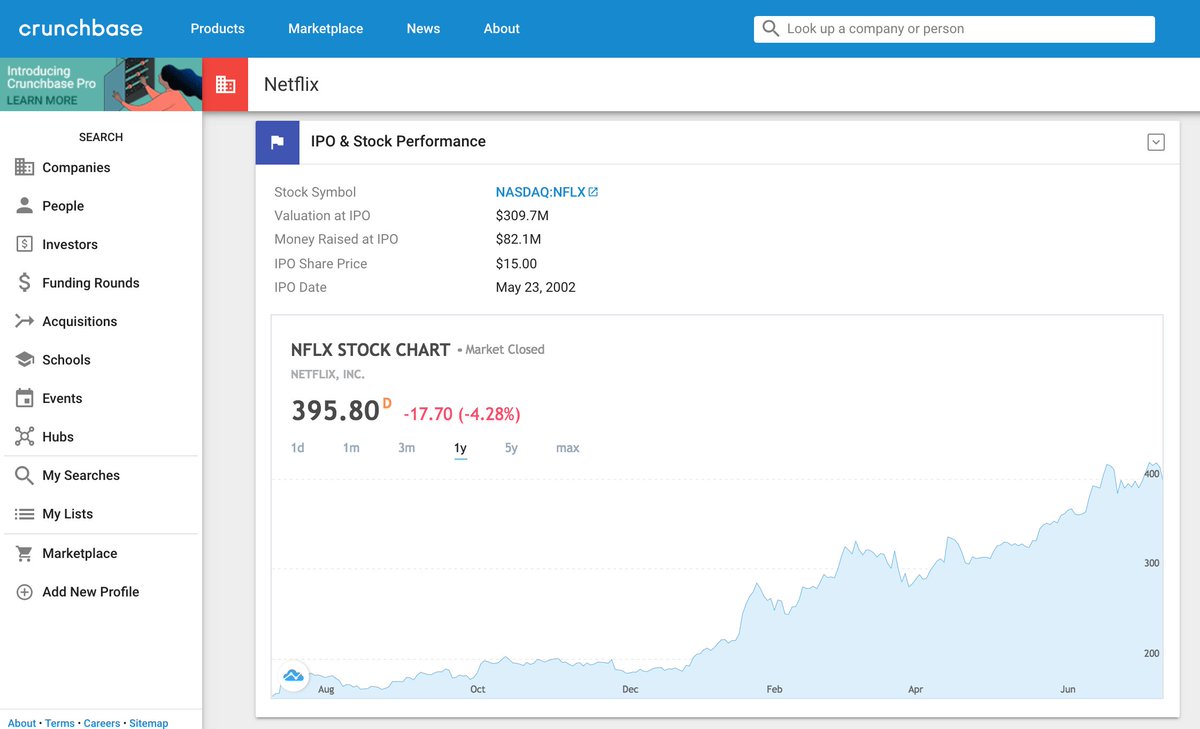This screenshot has width=1200, height=729.
Task: Click the -17.70 (-4.28%) change value
Action: click(462, 414)
